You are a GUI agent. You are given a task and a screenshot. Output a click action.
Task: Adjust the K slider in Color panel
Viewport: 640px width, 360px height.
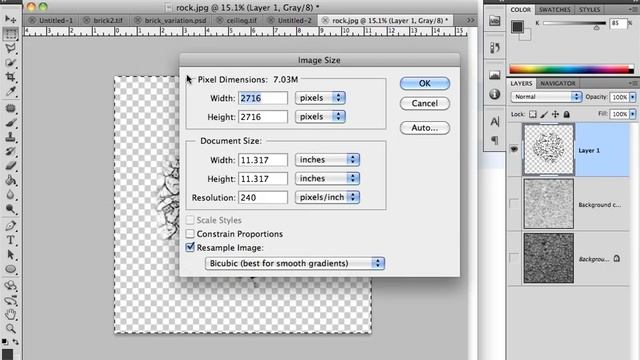(x=596, y=27)
